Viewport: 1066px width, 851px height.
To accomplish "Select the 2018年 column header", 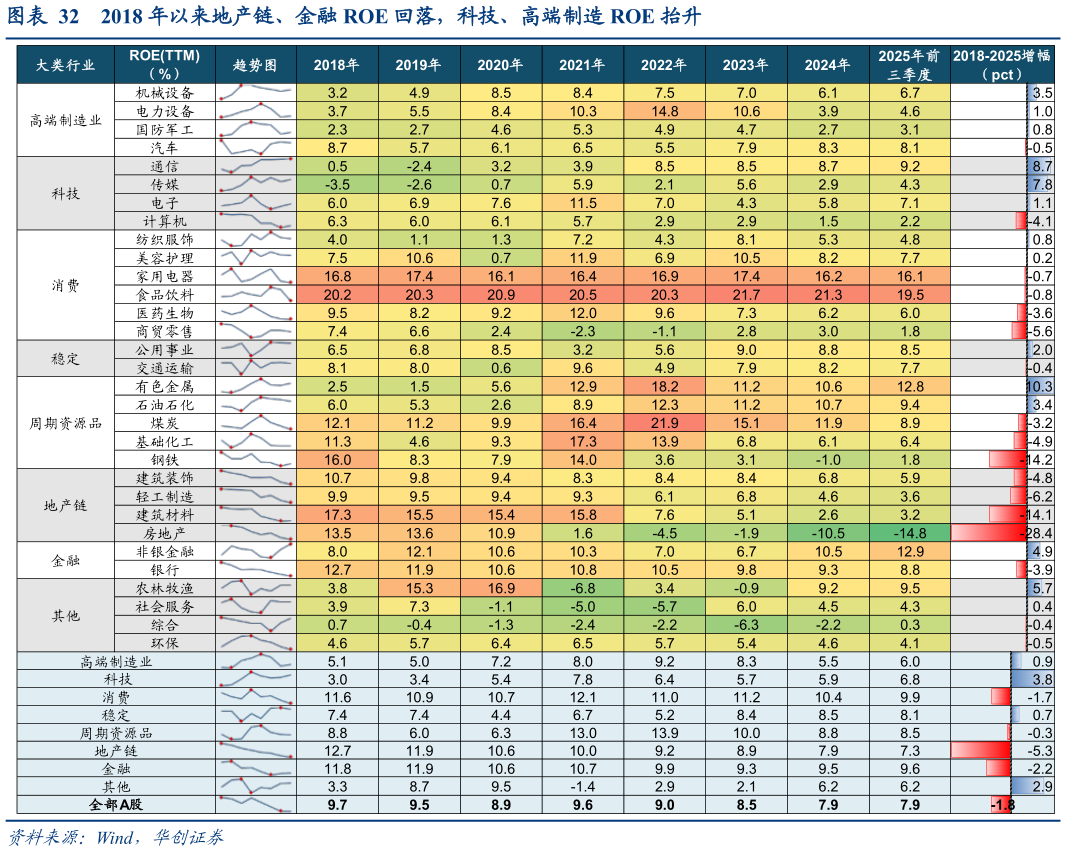I will tap(337, 65).
